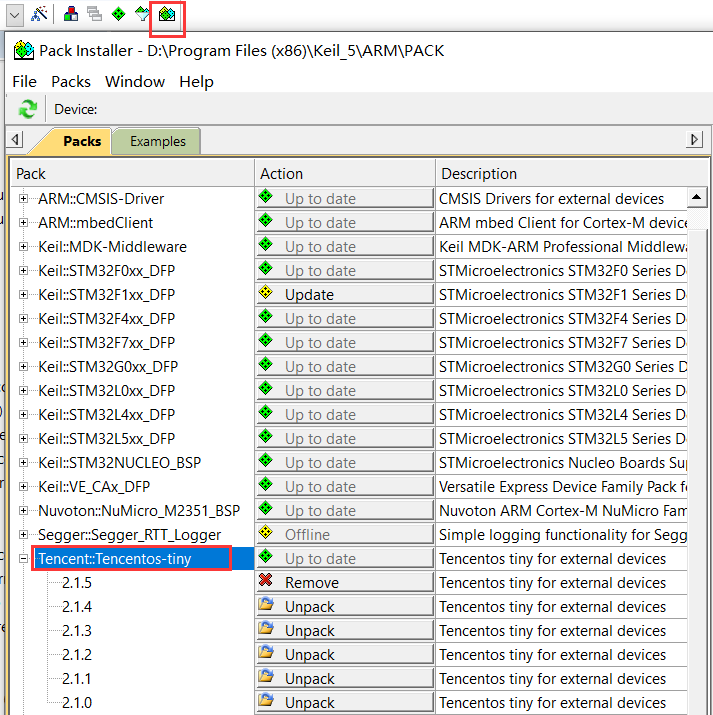Open the Packs menu
713x715 pixels.
[71, 82]
